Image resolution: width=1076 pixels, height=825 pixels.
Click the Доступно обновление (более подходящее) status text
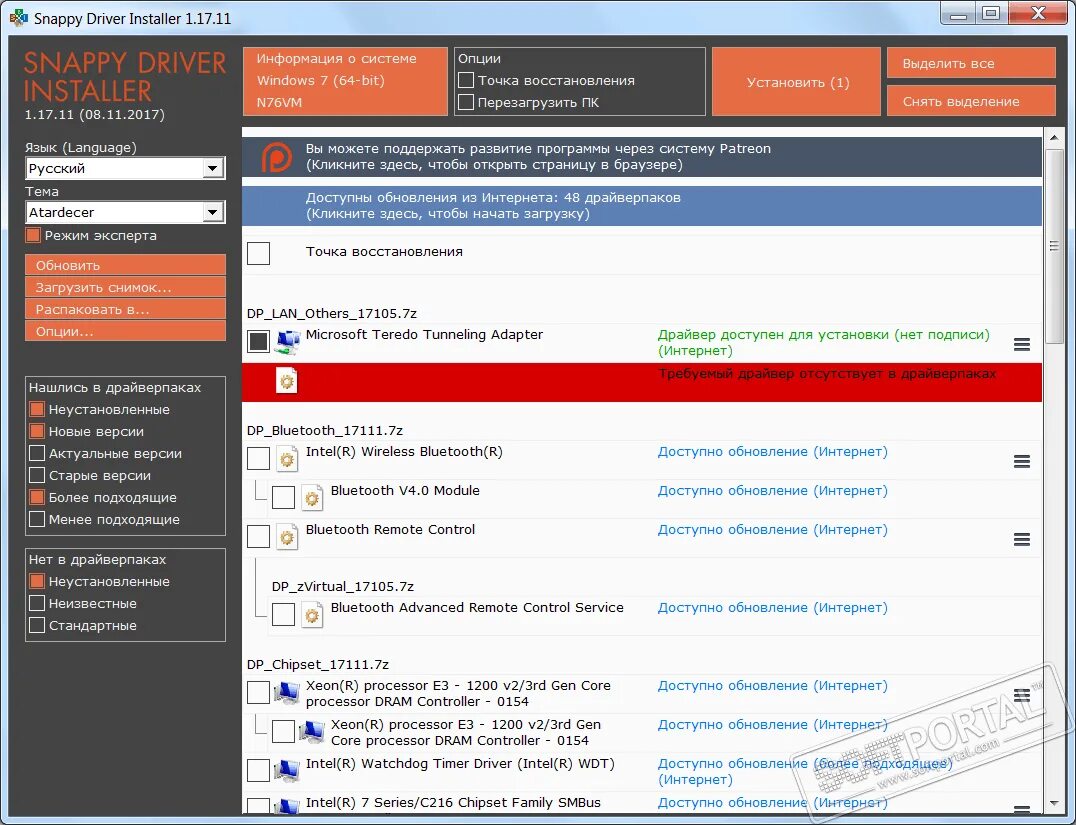click(805, 771)
